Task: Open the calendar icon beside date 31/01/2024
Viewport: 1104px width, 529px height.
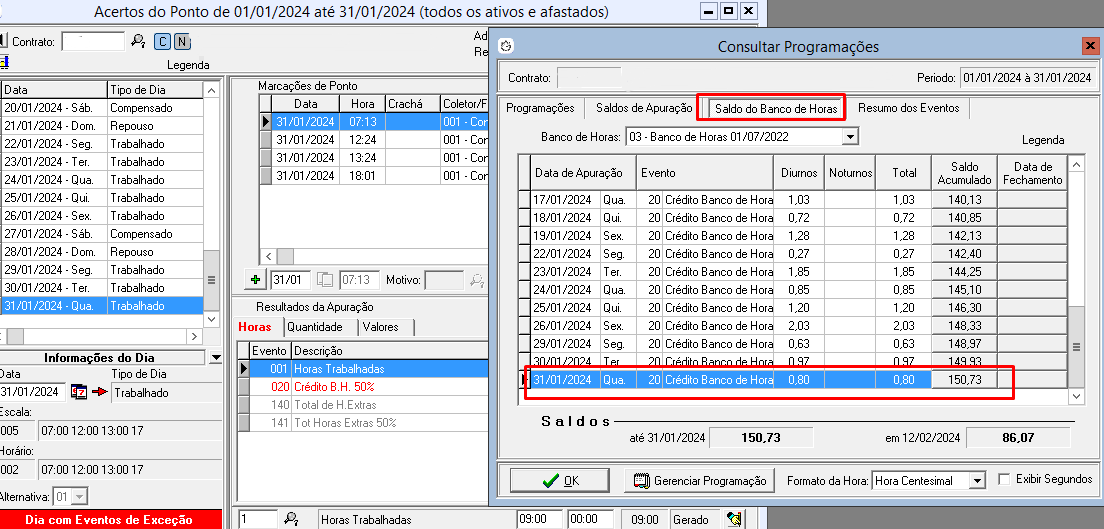Action: [79, 393]
